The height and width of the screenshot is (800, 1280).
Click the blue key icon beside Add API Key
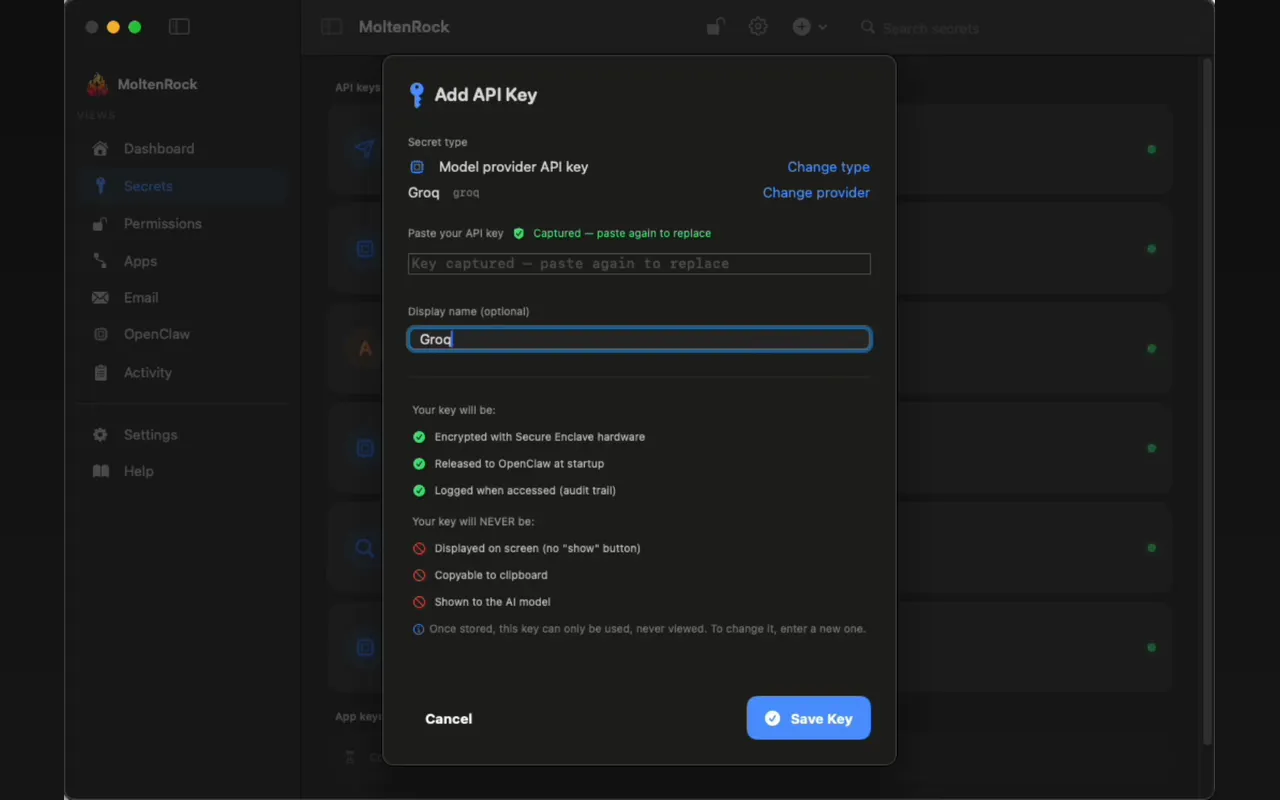(x=417, y=95)
